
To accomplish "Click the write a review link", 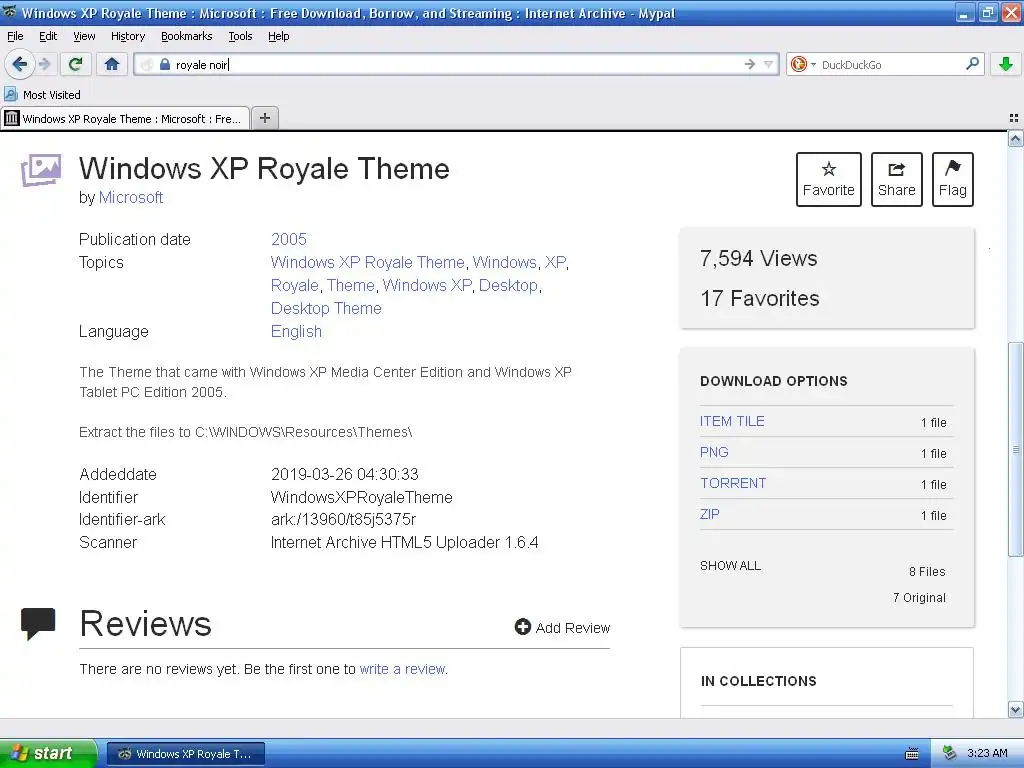I will 402,669.
